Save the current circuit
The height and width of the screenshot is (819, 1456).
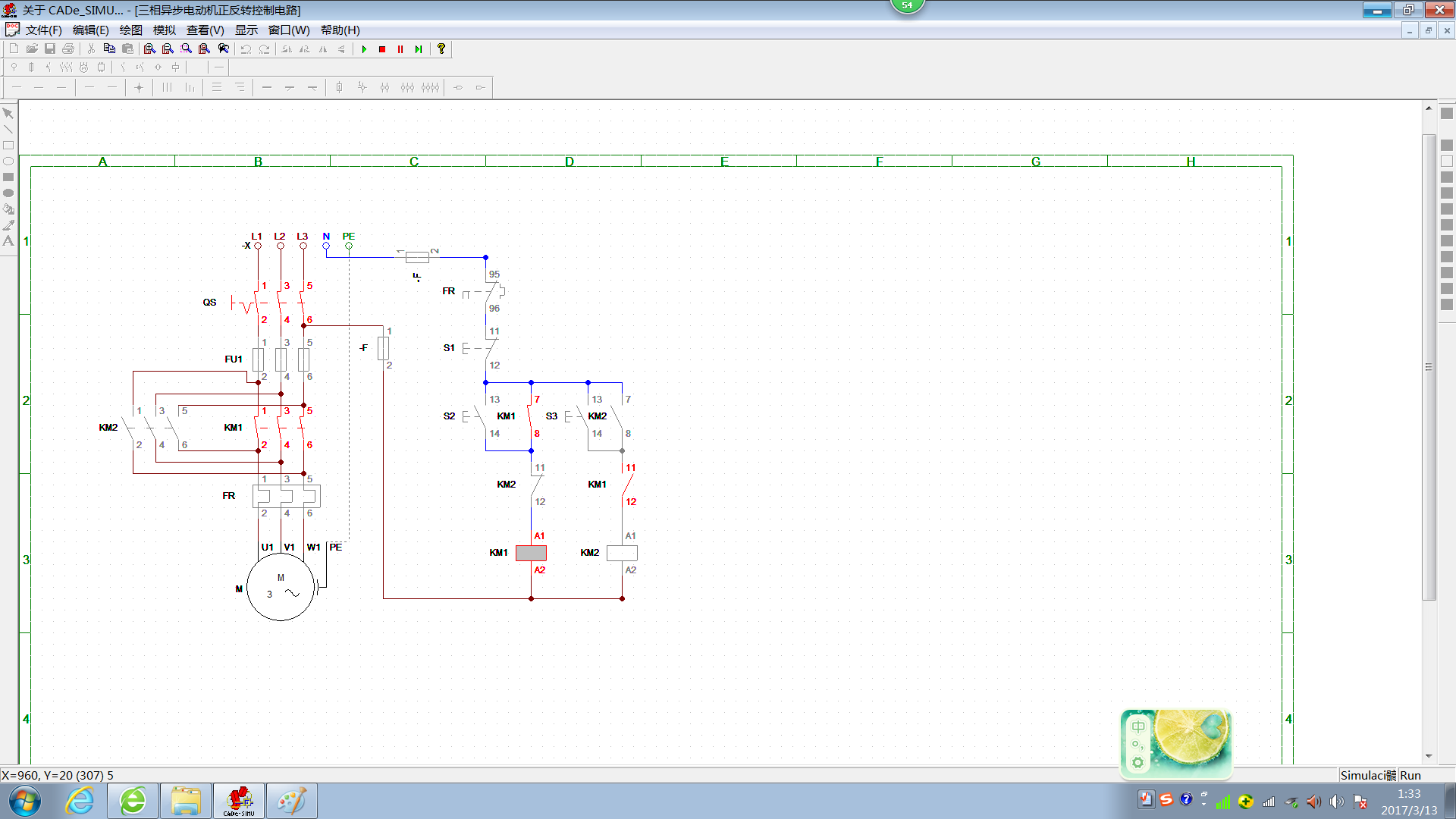pyautogui.click(x=50, y=49)
